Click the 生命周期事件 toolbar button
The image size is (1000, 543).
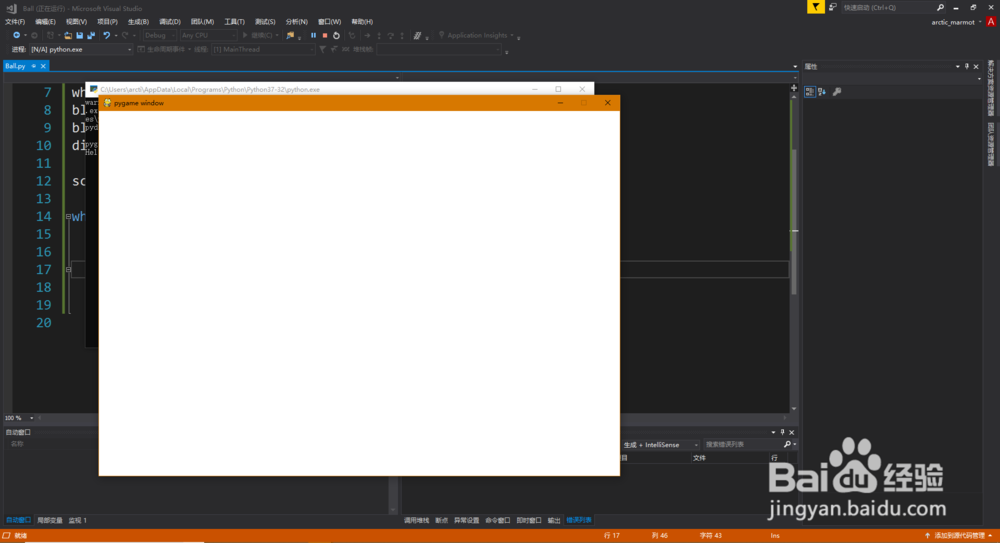[164, 49]
